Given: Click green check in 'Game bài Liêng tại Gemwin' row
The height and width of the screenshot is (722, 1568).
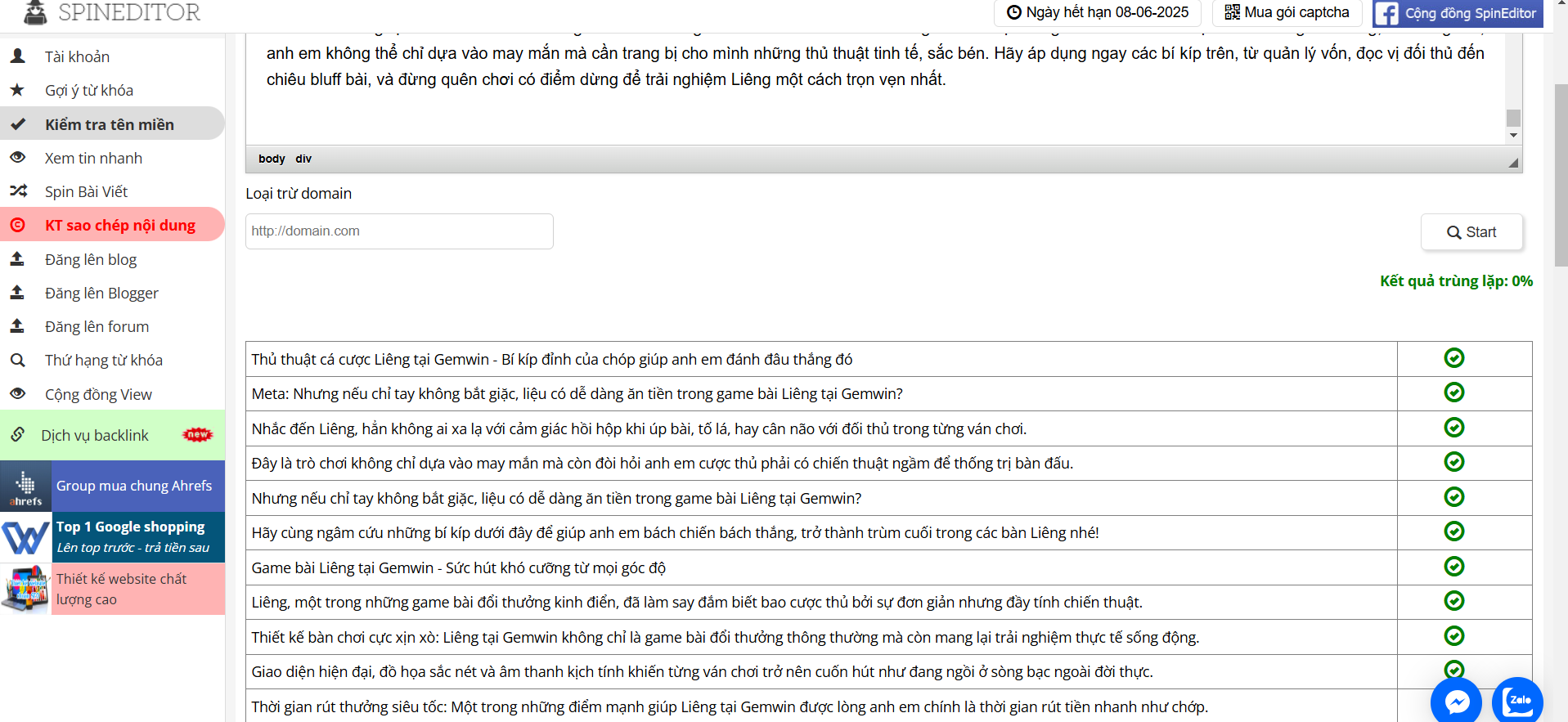Looking at the screenshot, I should [1454, 567].
